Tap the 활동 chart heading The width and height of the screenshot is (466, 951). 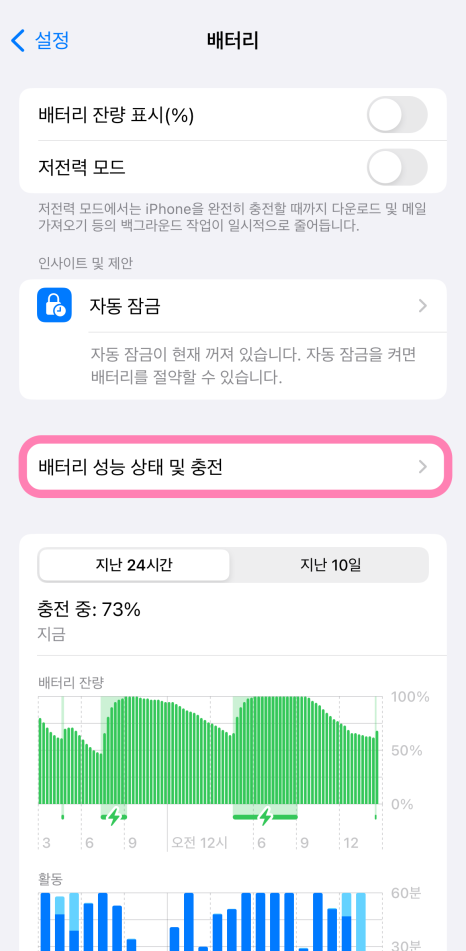(x=50, y=878)
